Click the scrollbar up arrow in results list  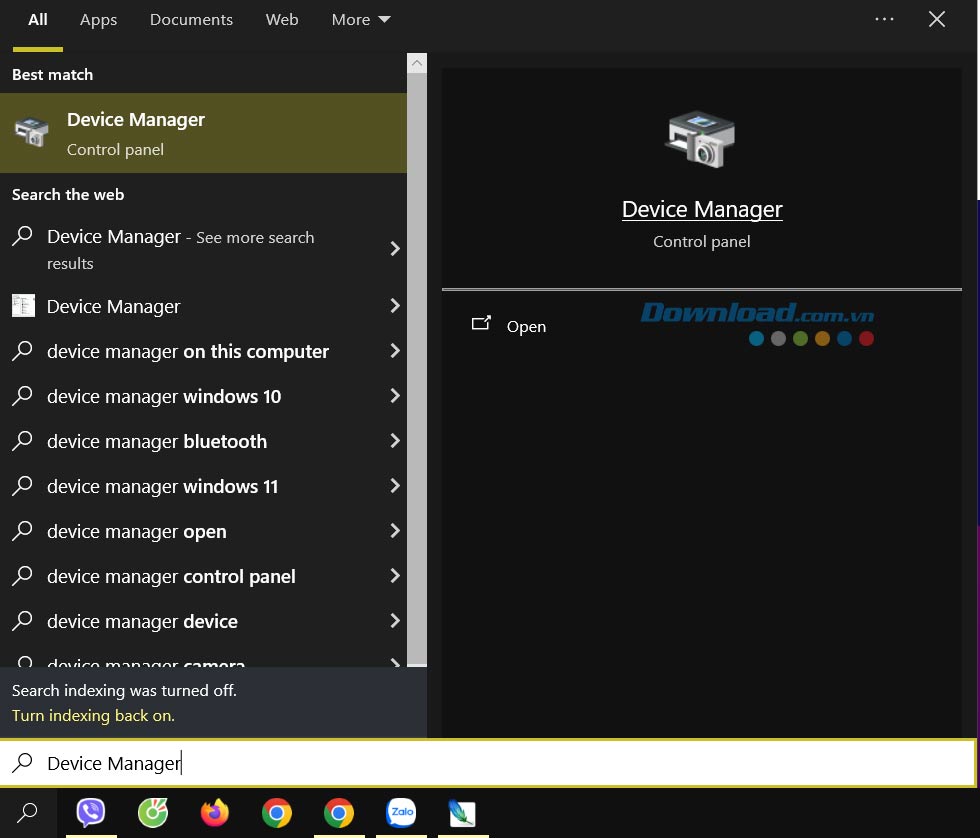(416, 62)
